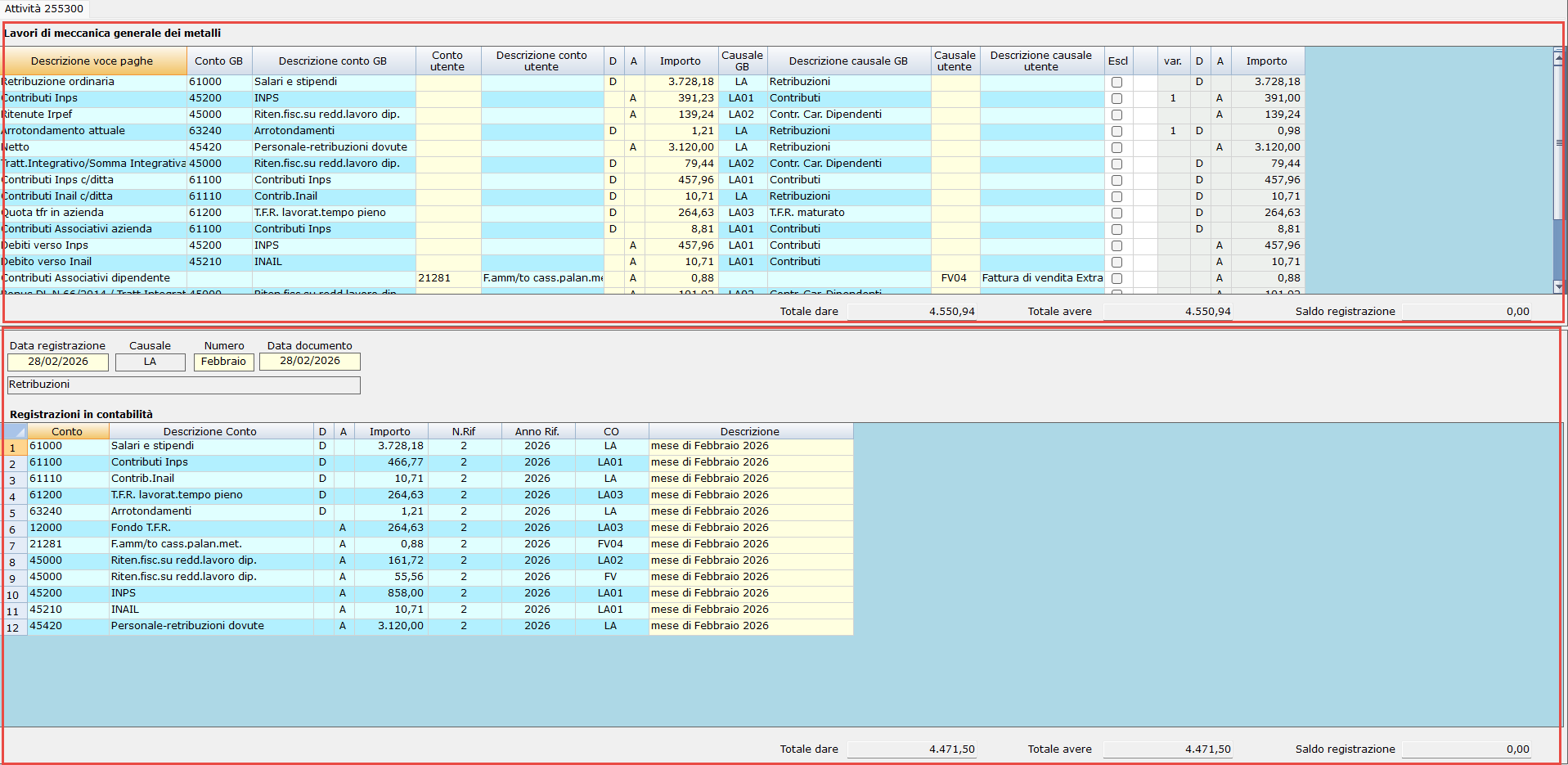Tick the Escl checkbox for Contributi Inps row
This screenshot has height=765, width=1568.
tap(1116, 98)
